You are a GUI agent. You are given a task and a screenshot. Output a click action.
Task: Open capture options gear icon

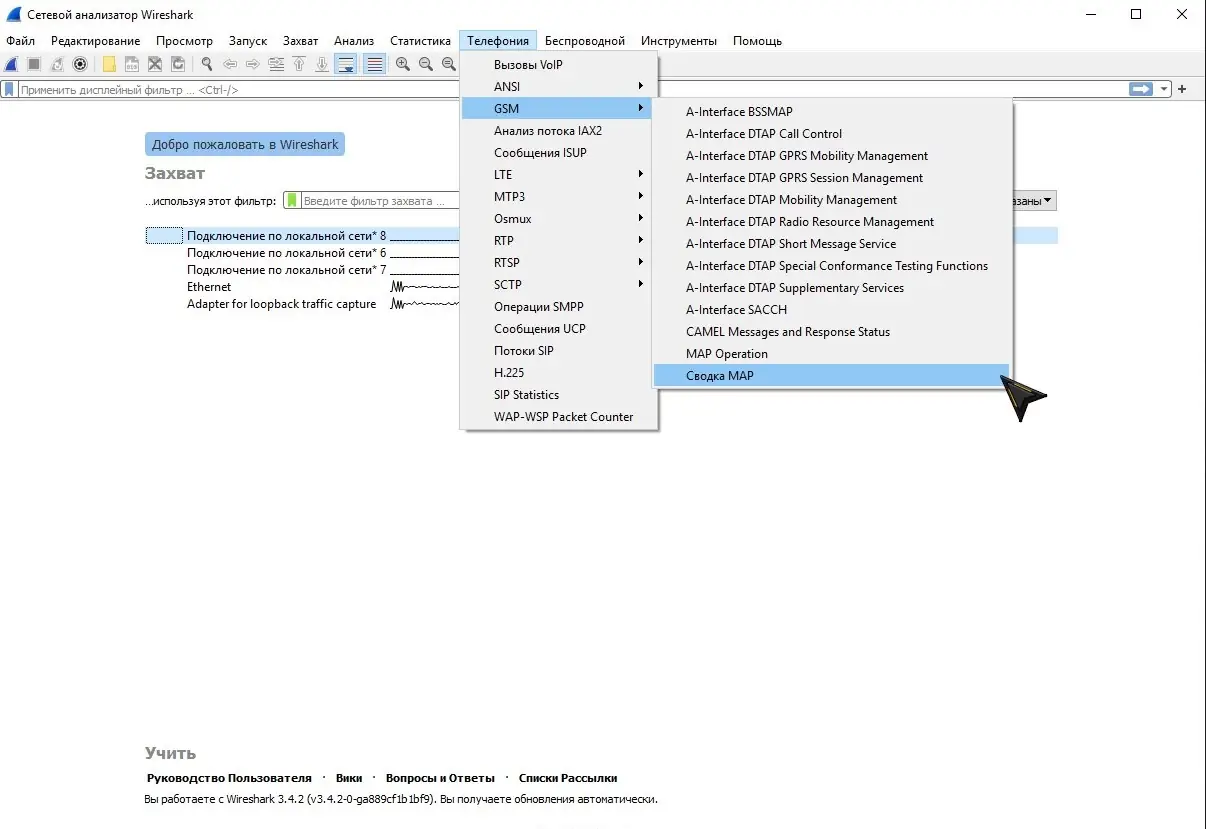point(80,64)
